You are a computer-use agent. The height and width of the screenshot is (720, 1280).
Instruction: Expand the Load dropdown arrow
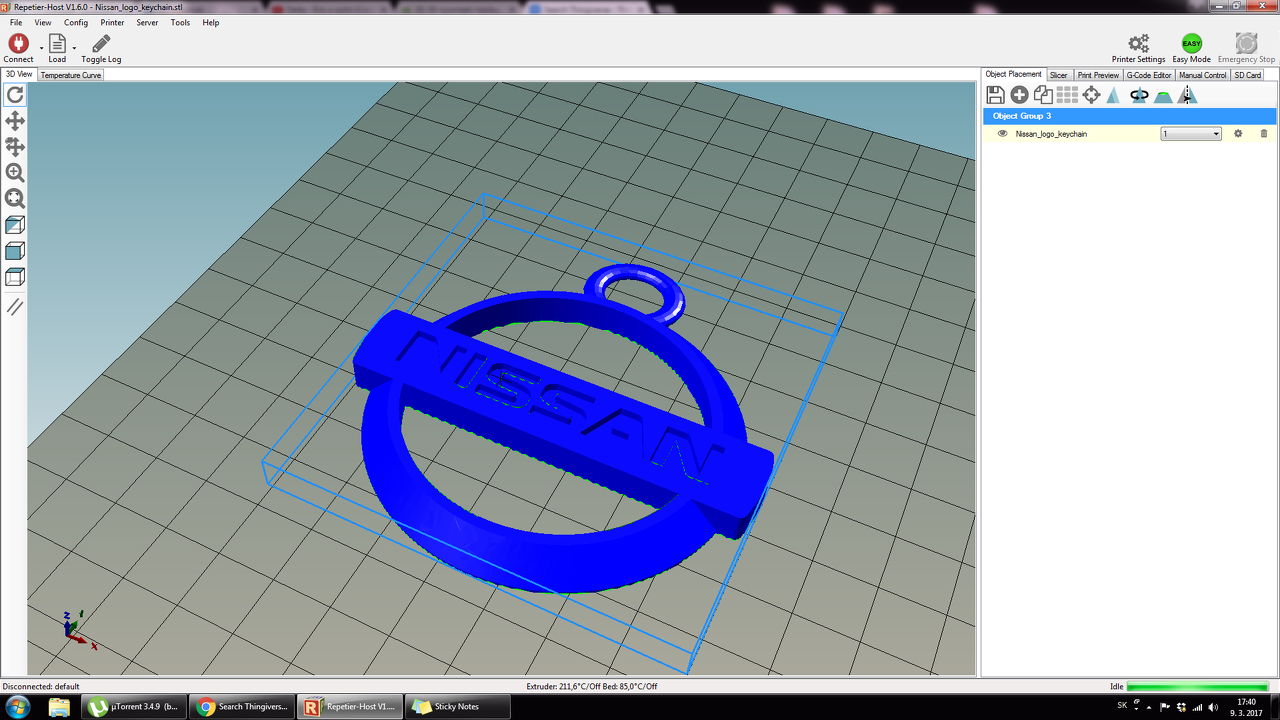click(x=74, y=47)
